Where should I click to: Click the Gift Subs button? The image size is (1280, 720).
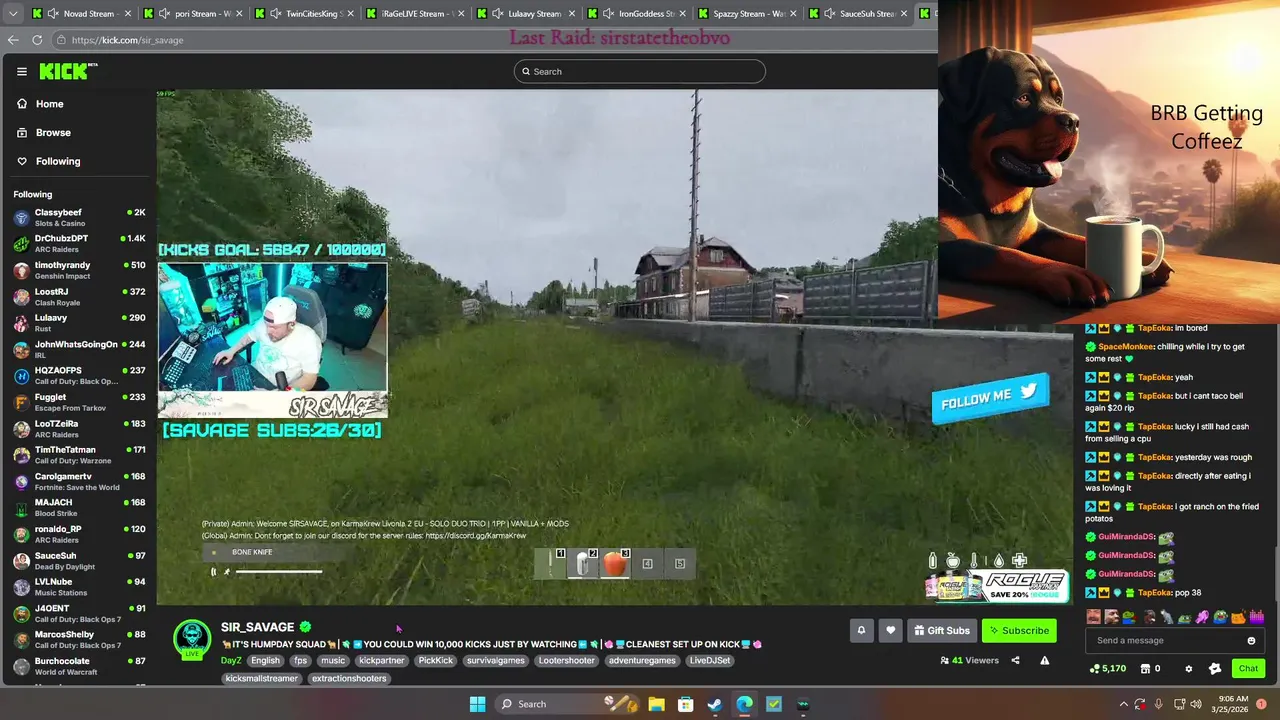(x=941, y=630)
